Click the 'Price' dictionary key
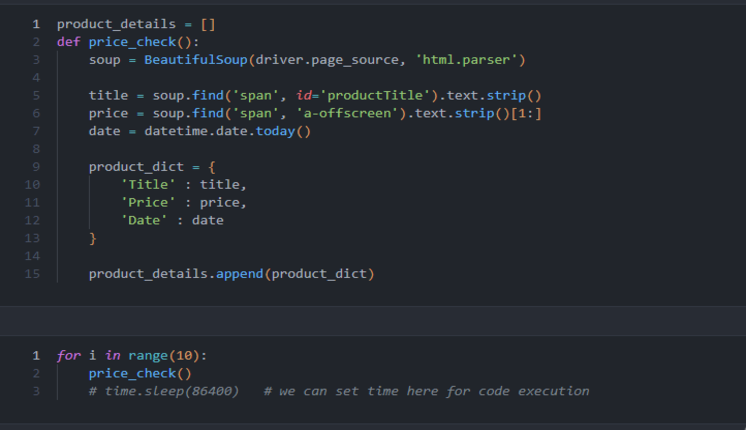The width and height of the screenshot is (746, 430). click(148, 203)
